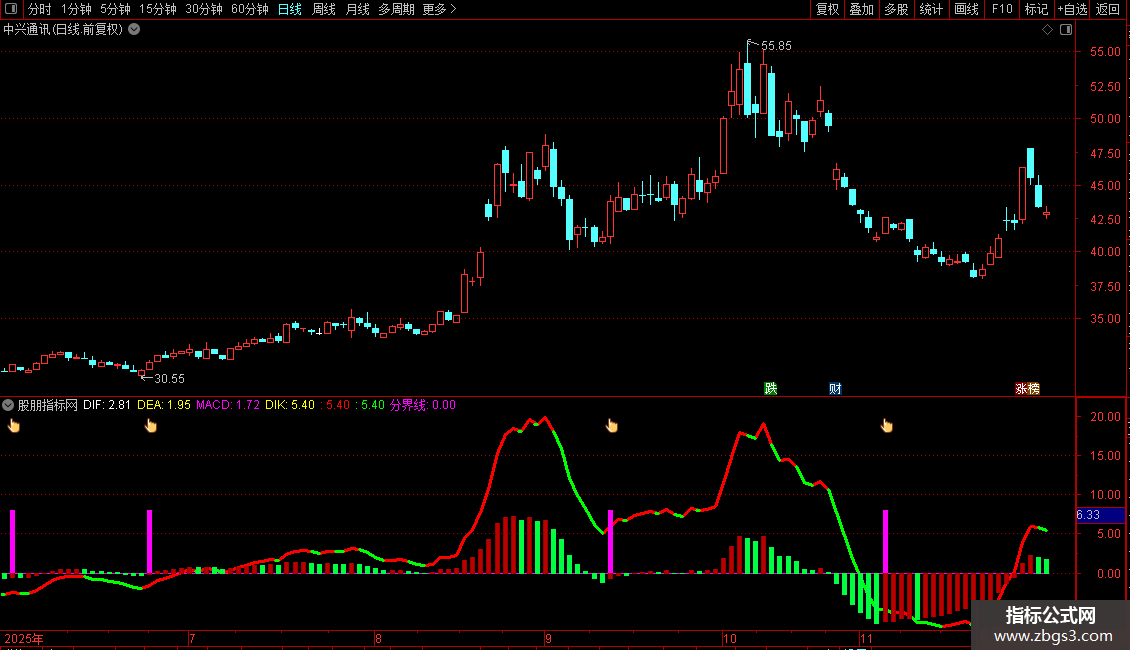Viewport: 1130px width, 650px height.
Task: Open F10 company information
Action: click(x=1002, y=9)
